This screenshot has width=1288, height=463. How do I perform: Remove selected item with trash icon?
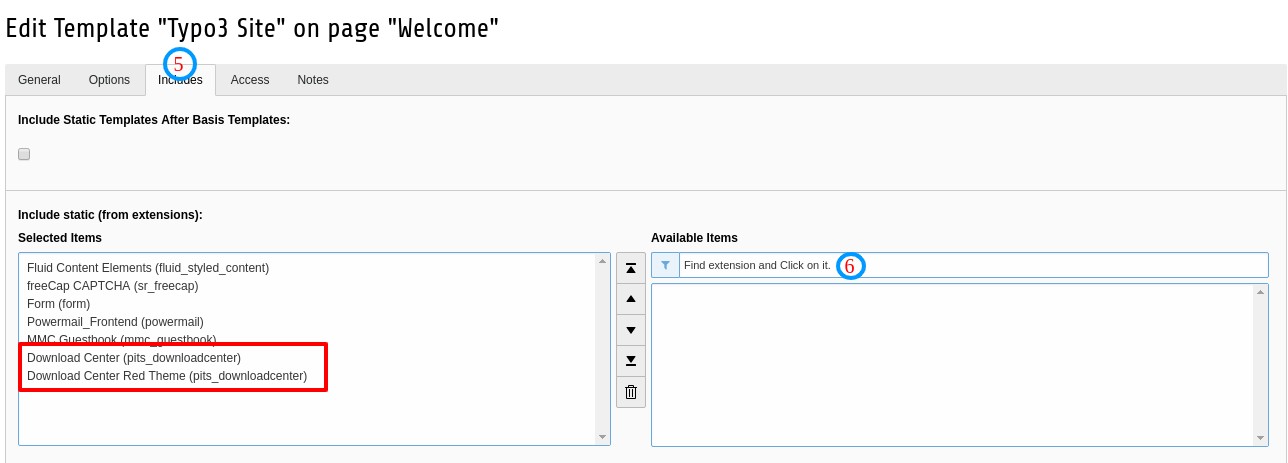(x=631, y=392)
